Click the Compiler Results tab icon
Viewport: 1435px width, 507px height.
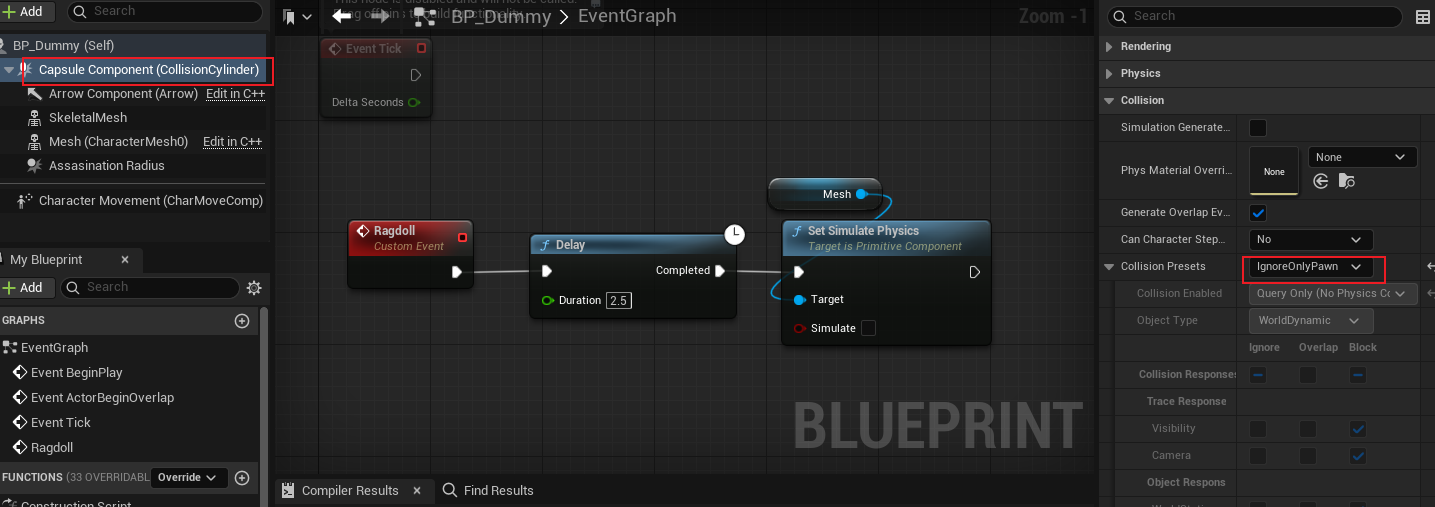[x=288, y=491]
